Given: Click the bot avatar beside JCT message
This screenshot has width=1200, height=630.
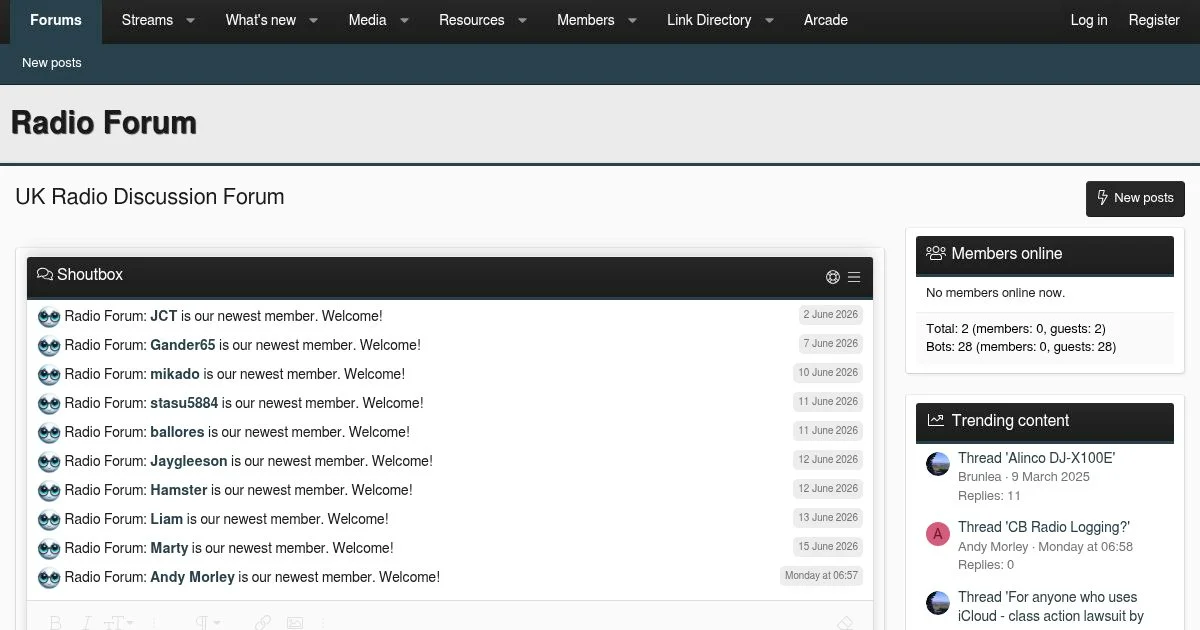Looking at the screenshot, I should 49,317.
